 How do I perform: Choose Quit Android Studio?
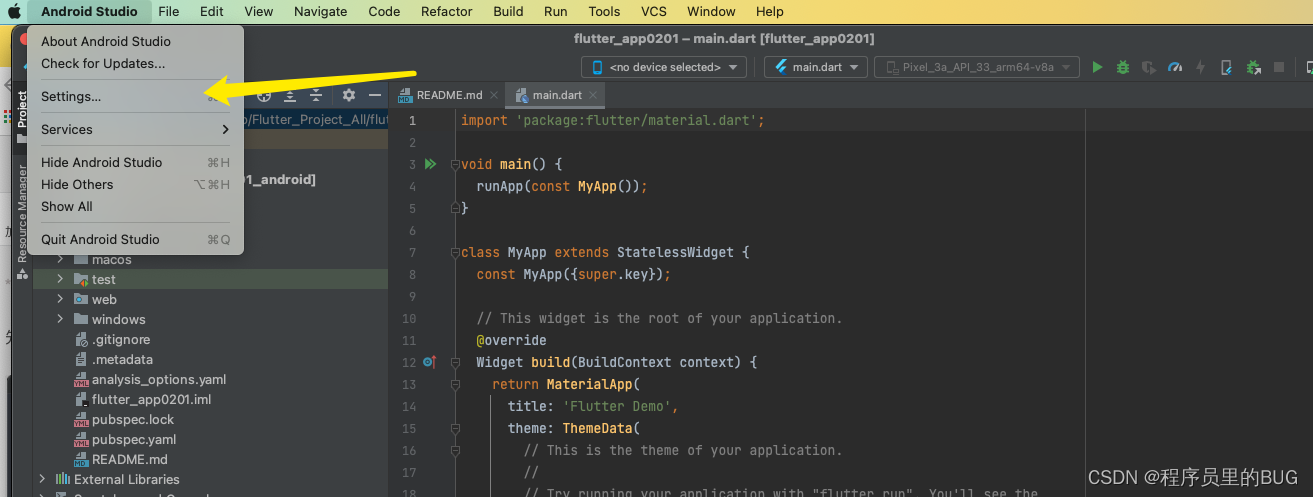point(135,239)
